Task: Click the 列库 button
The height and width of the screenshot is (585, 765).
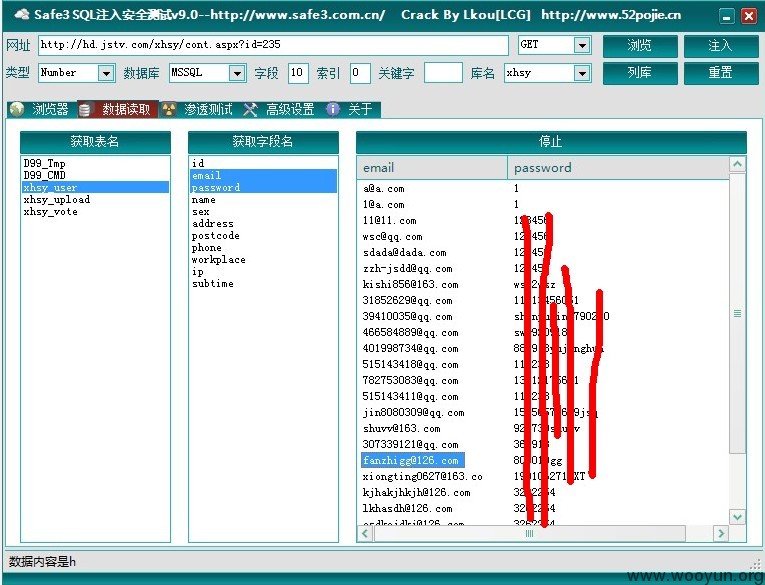Action: (640, 73)
